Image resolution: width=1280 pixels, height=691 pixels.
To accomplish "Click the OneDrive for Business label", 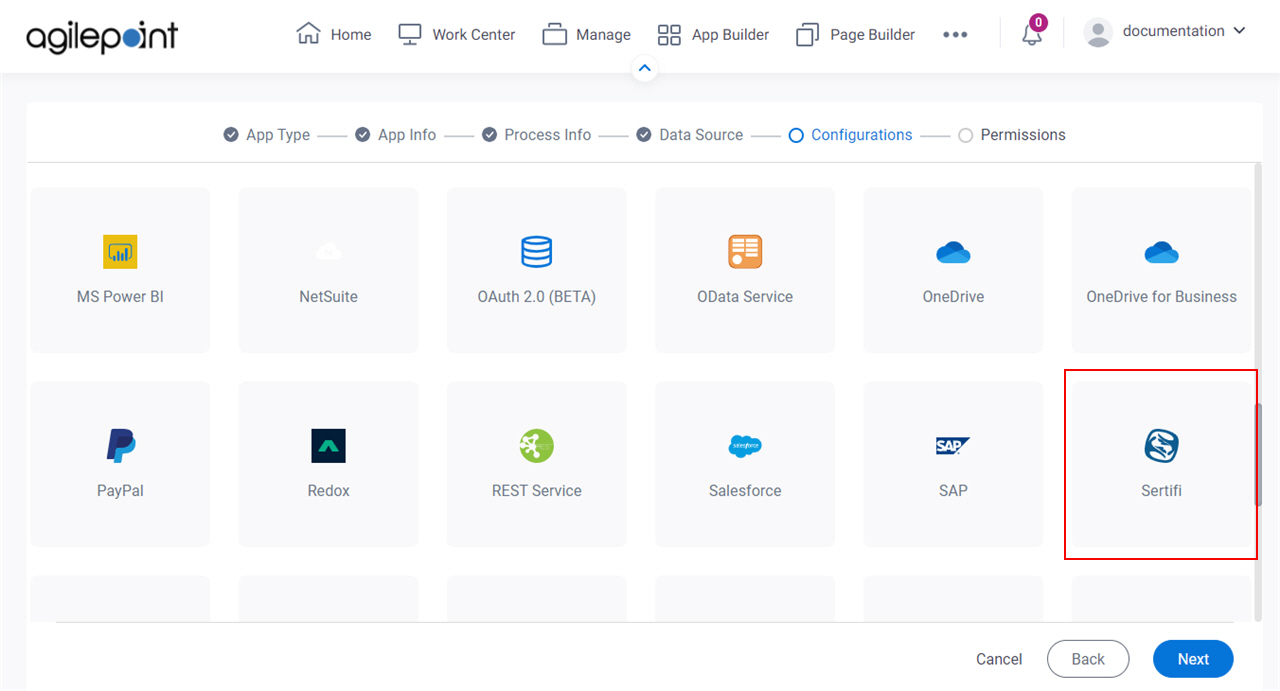I will tap(1162, 297).
